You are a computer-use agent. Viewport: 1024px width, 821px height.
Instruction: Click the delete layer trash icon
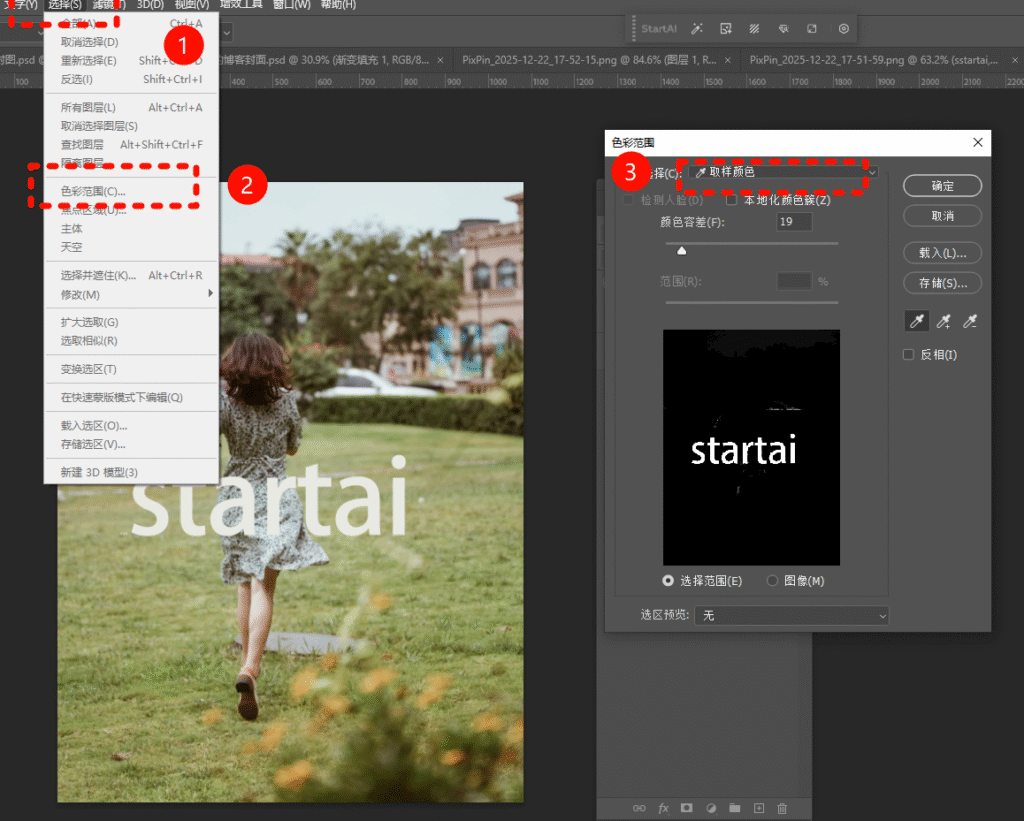click(x=782, y=807)
